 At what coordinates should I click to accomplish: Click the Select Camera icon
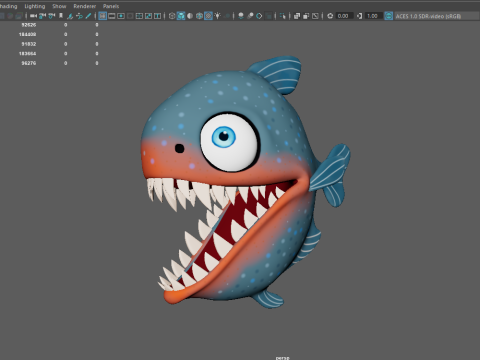[x=33, y=16]
